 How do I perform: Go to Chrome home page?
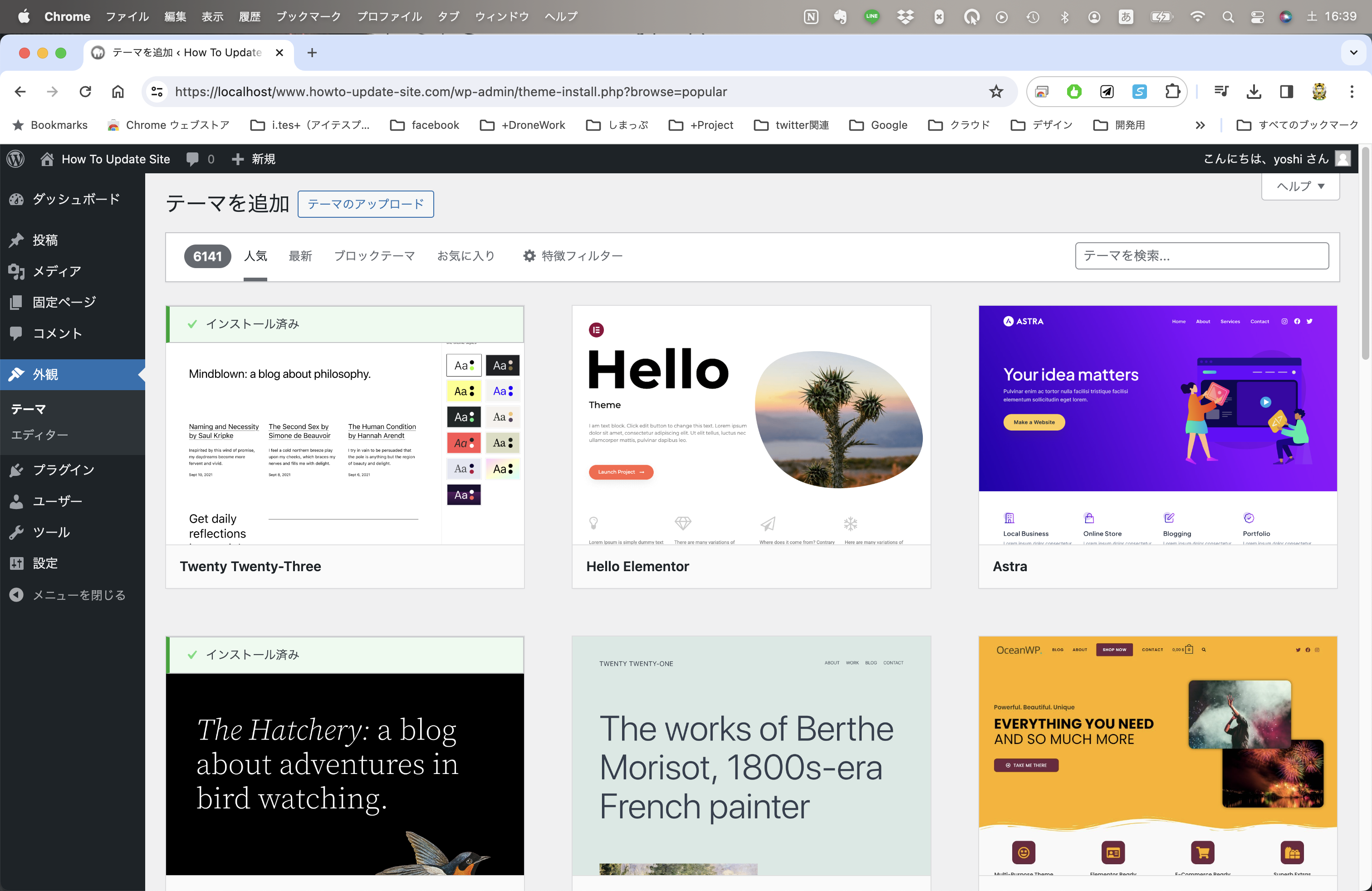point(118,92)
